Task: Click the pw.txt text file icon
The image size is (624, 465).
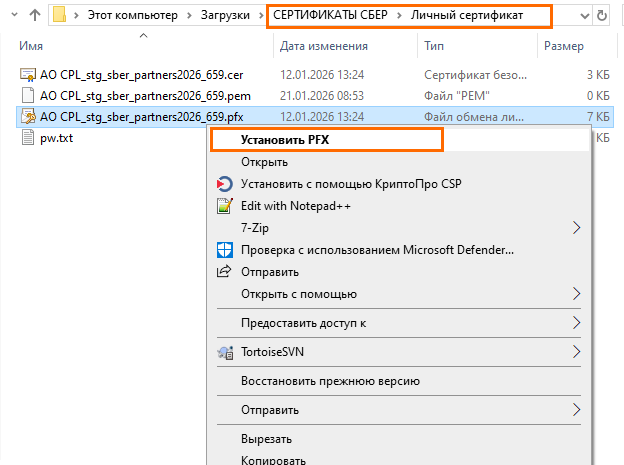Action: (28, 138)
